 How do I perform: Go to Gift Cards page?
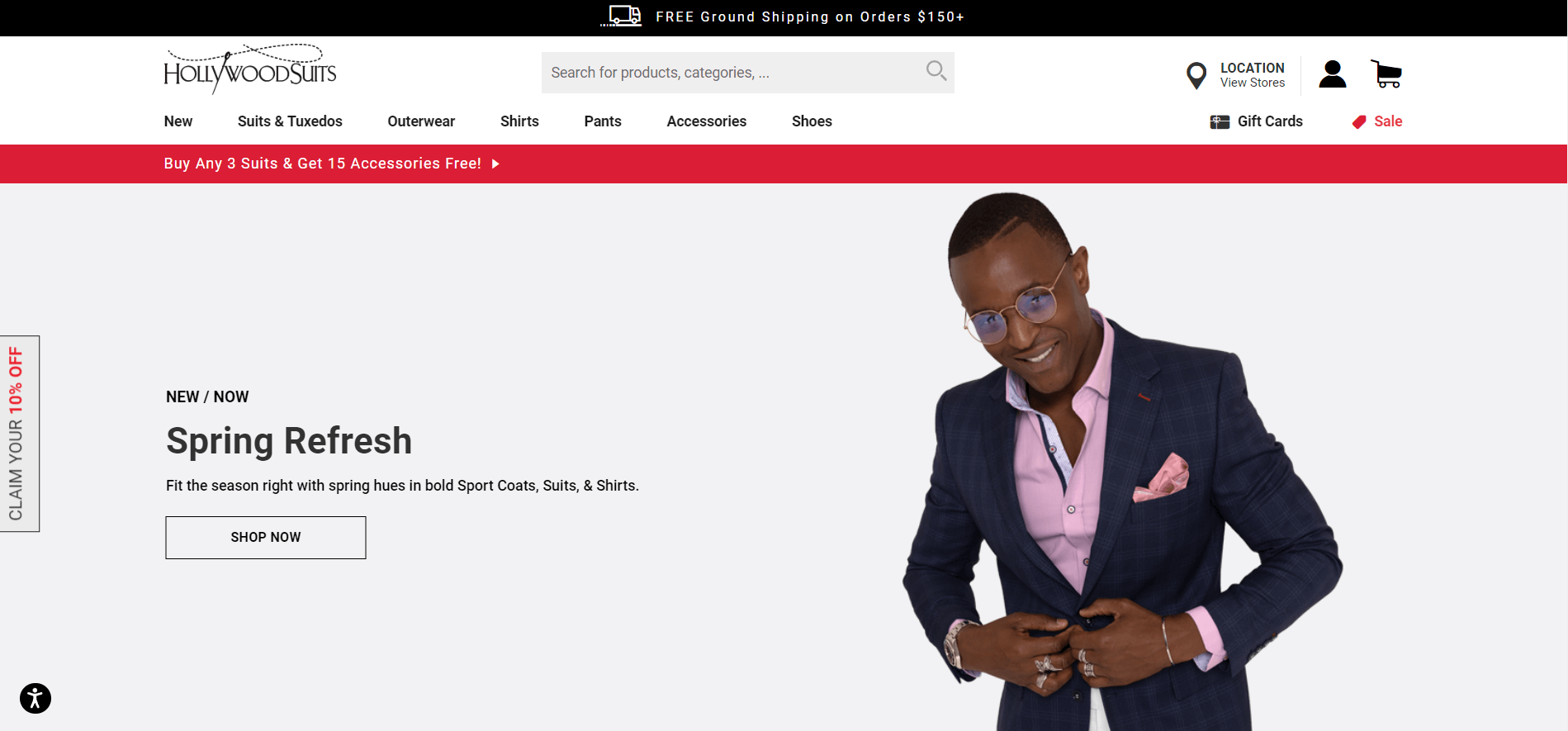(x=1270, y=121)
